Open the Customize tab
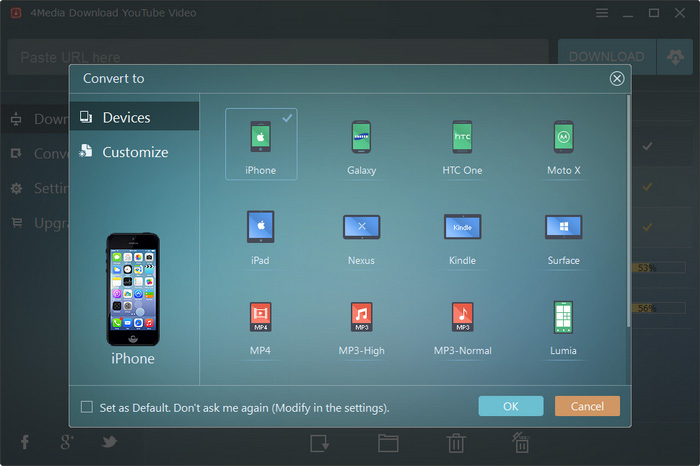 135,152
